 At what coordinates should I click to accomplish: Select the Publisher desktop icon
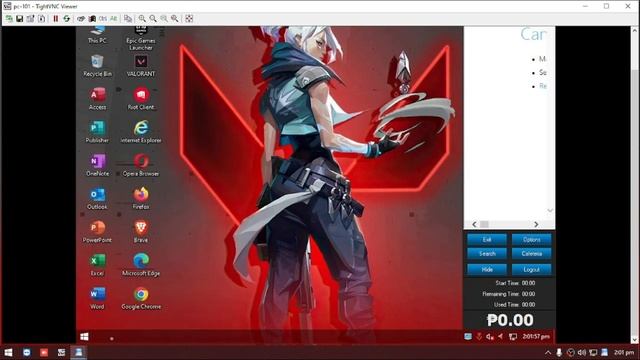click(97, 132)
